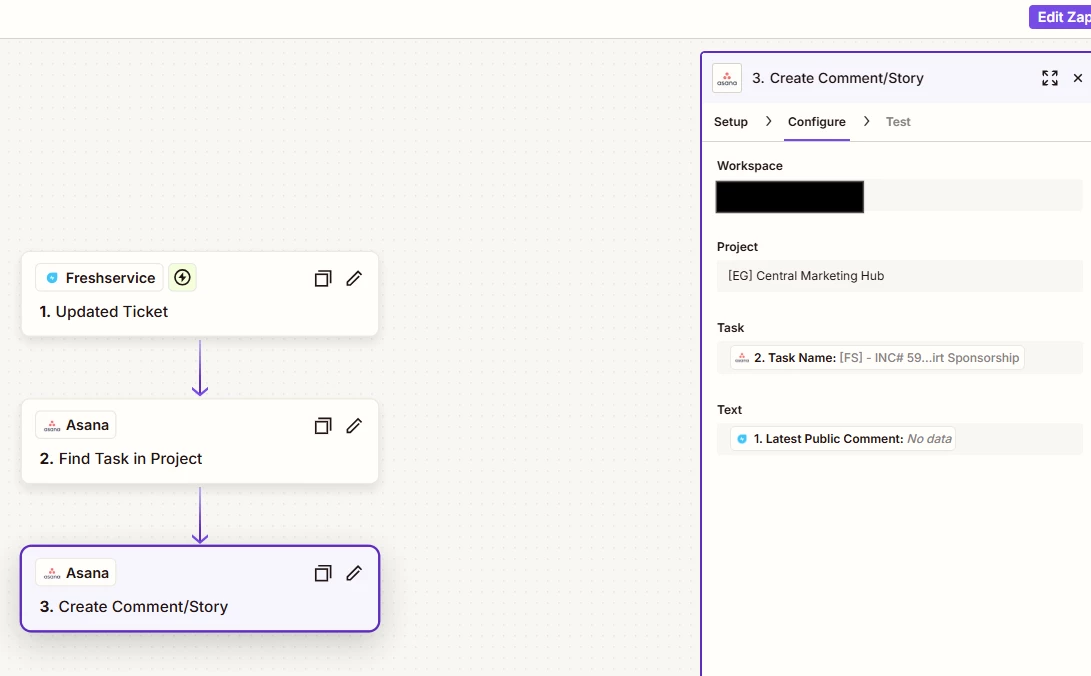Click the 'Project' field label
1091x676 pixels.
coord(737,247)
